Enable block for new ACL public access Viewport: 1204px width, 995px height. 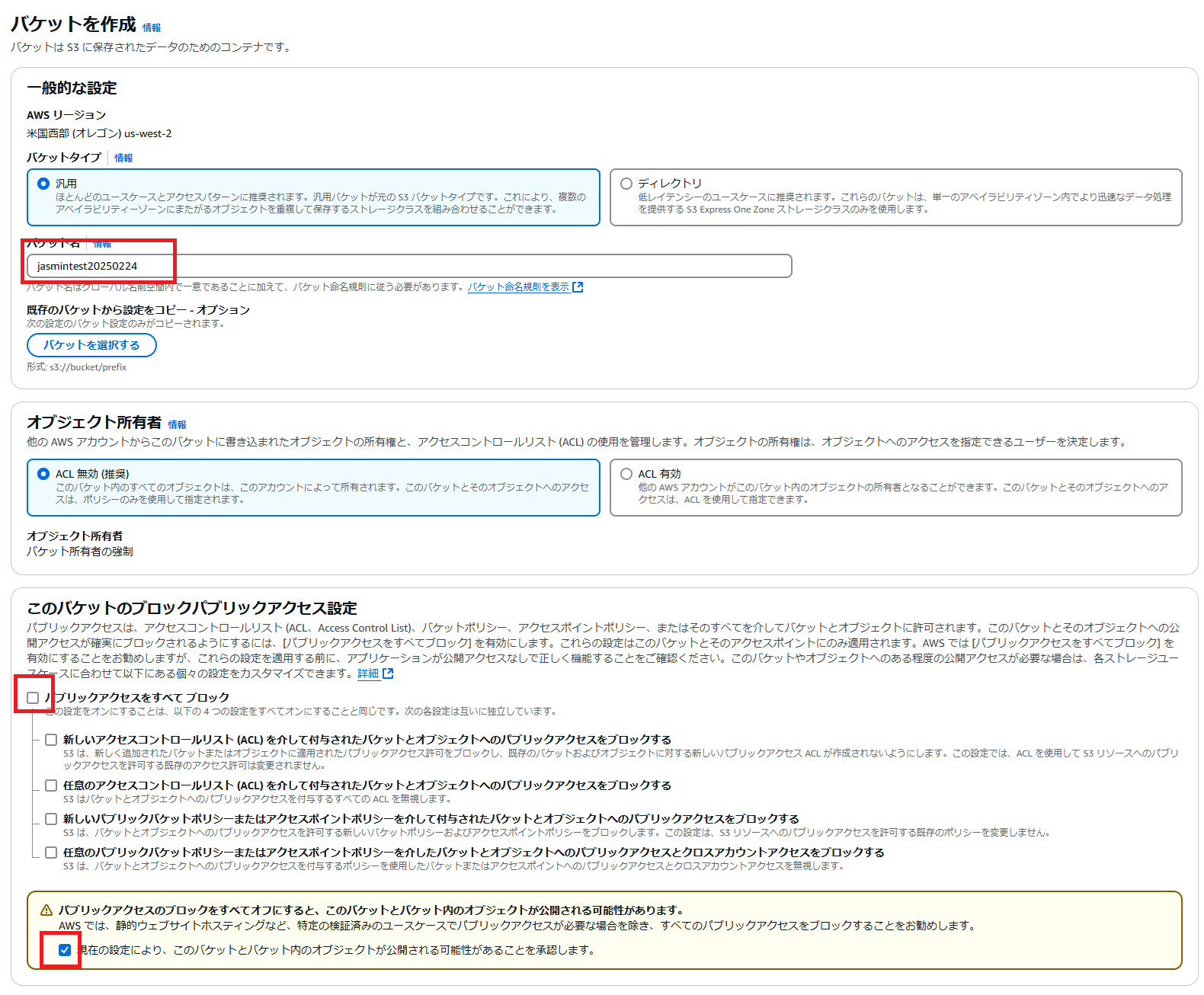click(51, 740)
